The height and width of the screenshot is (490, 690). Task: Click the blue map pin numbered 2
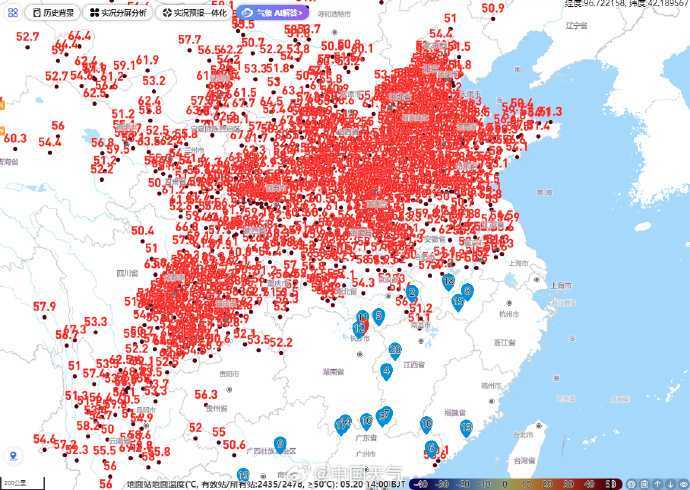coord(411,293)
